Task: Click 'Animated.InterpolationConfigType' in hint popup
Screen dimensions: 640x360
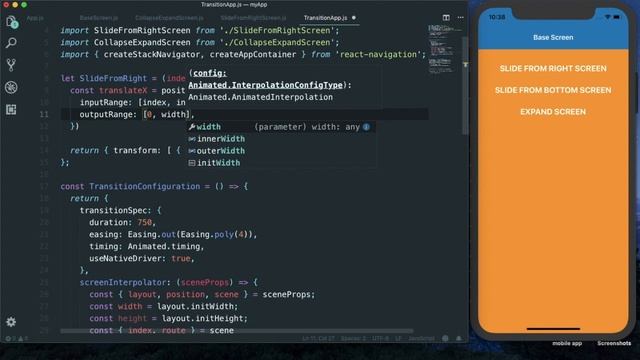Action: (265, 85)
